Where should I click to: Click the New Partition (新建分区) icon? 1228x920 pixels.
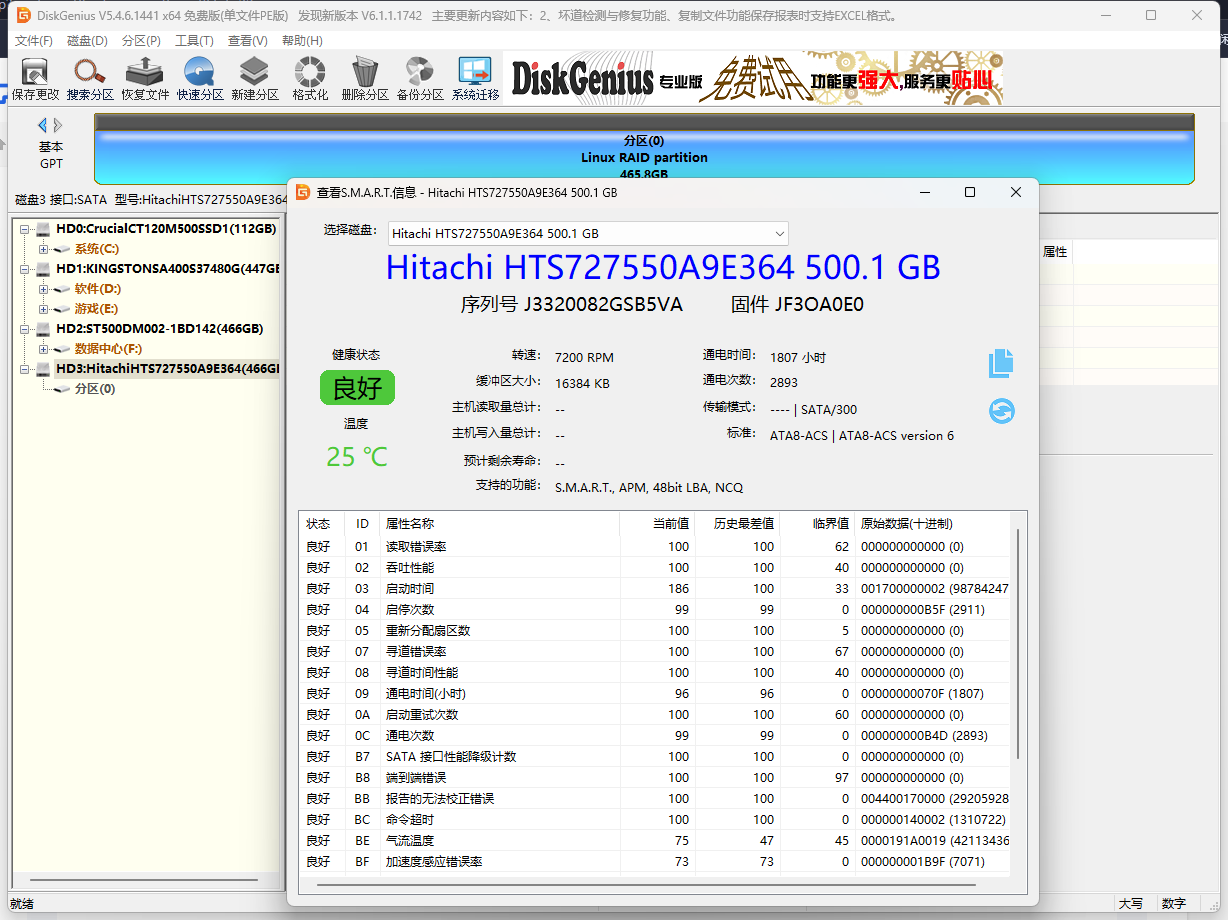(x=255, y=78)
